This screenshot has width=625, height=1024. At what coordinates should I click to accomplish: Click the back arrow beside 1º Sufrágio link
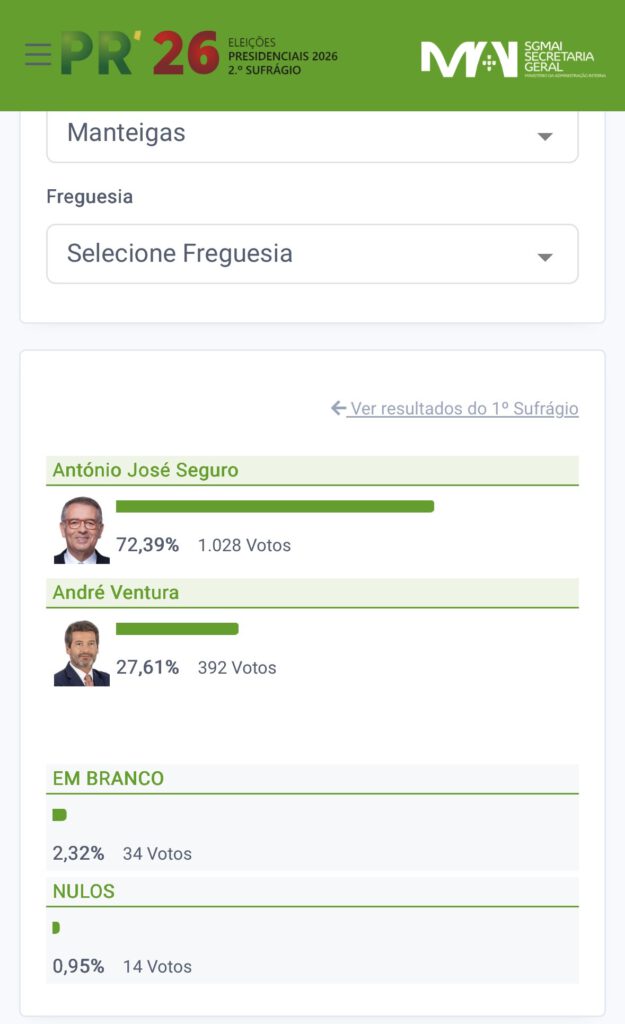pos(338,408)
